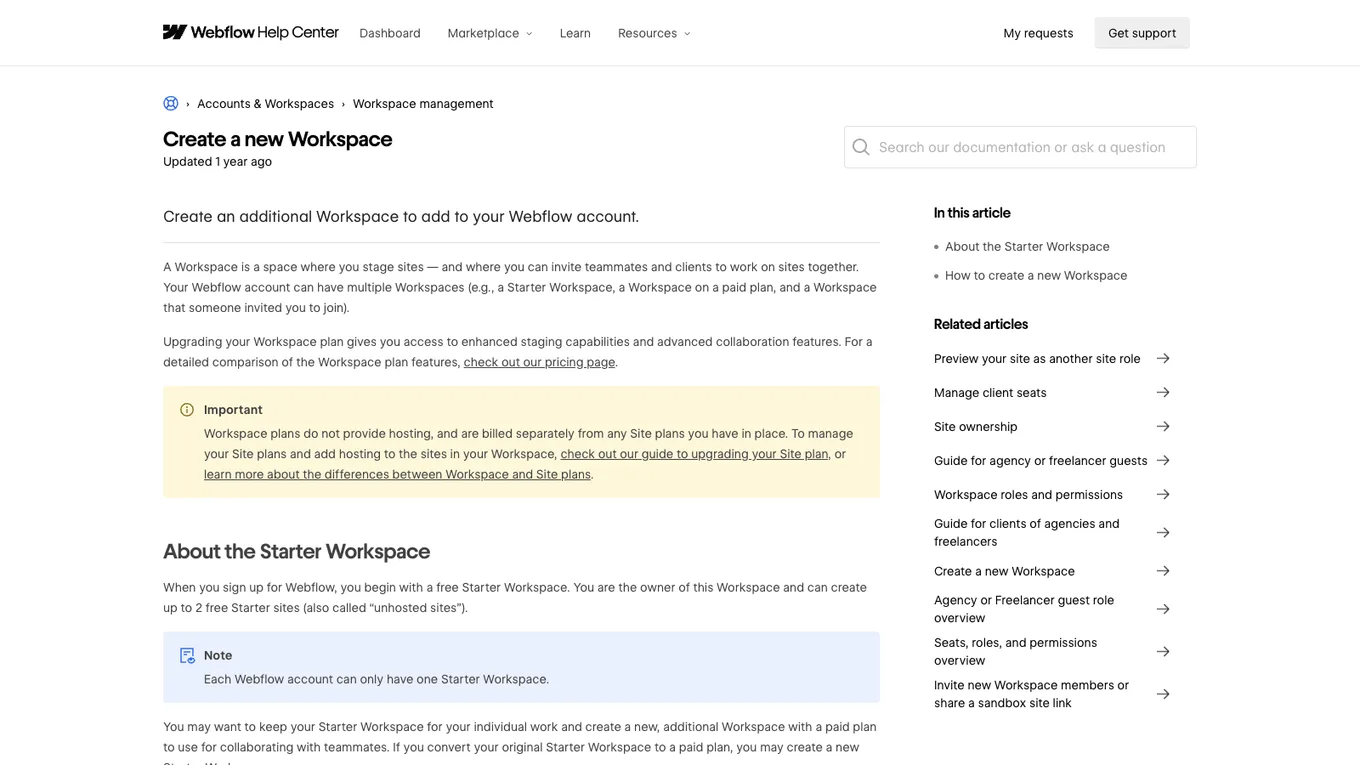Click the arrow beside Preview your site as another site role

1163,358
